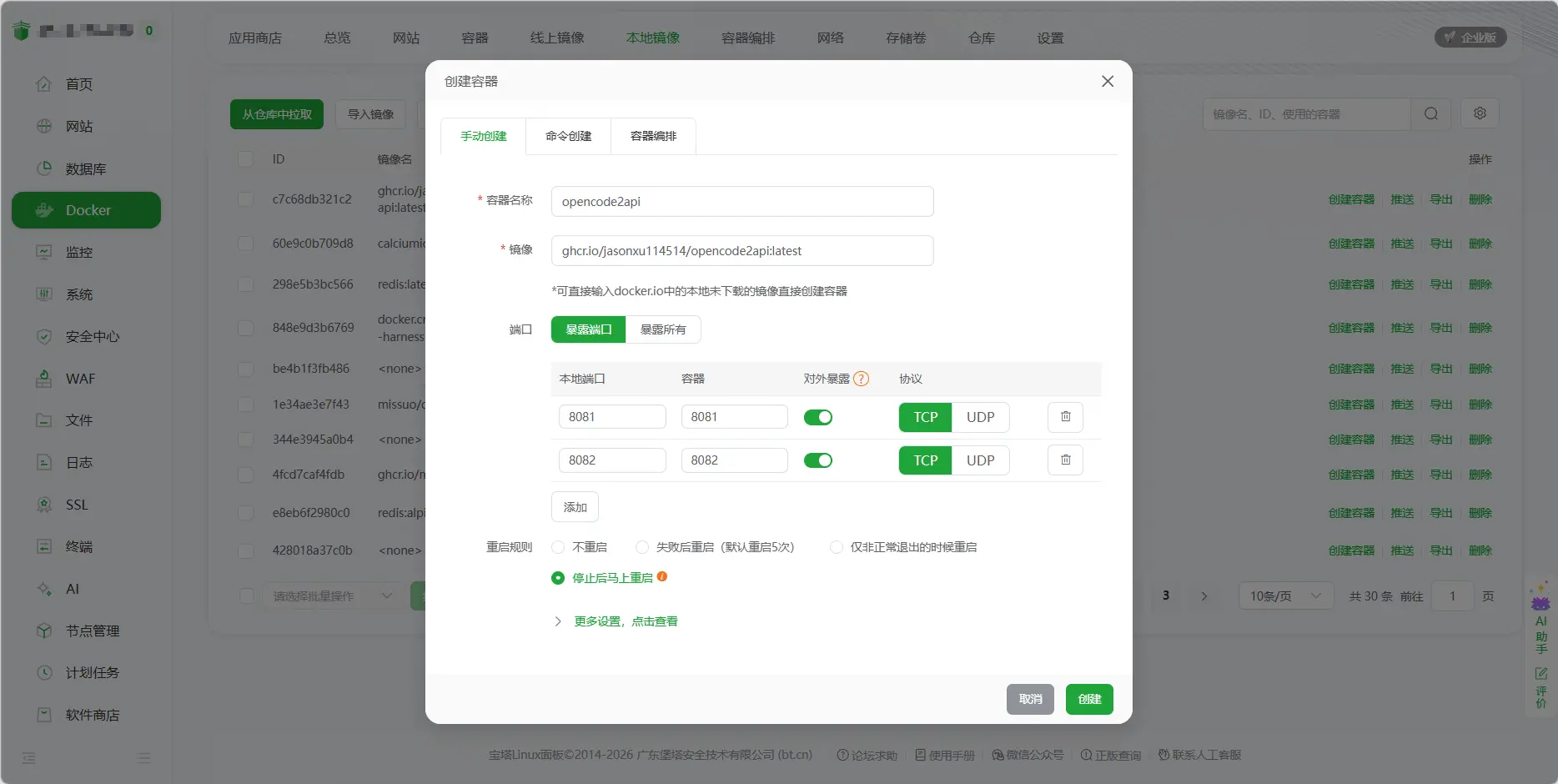1558x784 pixels.
Task: Click the green Create button
Action: coord(1089,699)
